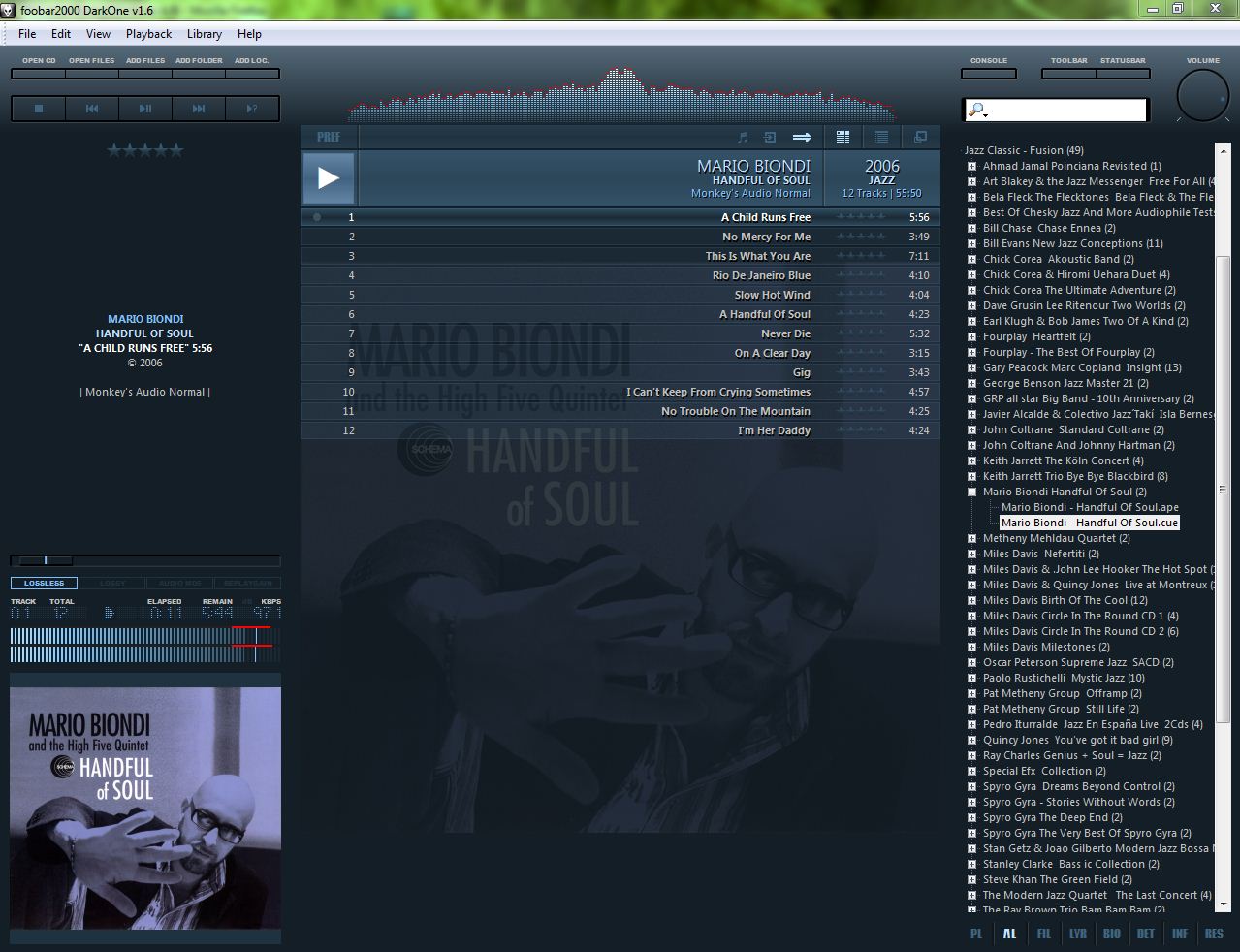The height and width of the screenshot is (952, 1240).
Task: Open the Playback menu
Action: pos(148,34)
